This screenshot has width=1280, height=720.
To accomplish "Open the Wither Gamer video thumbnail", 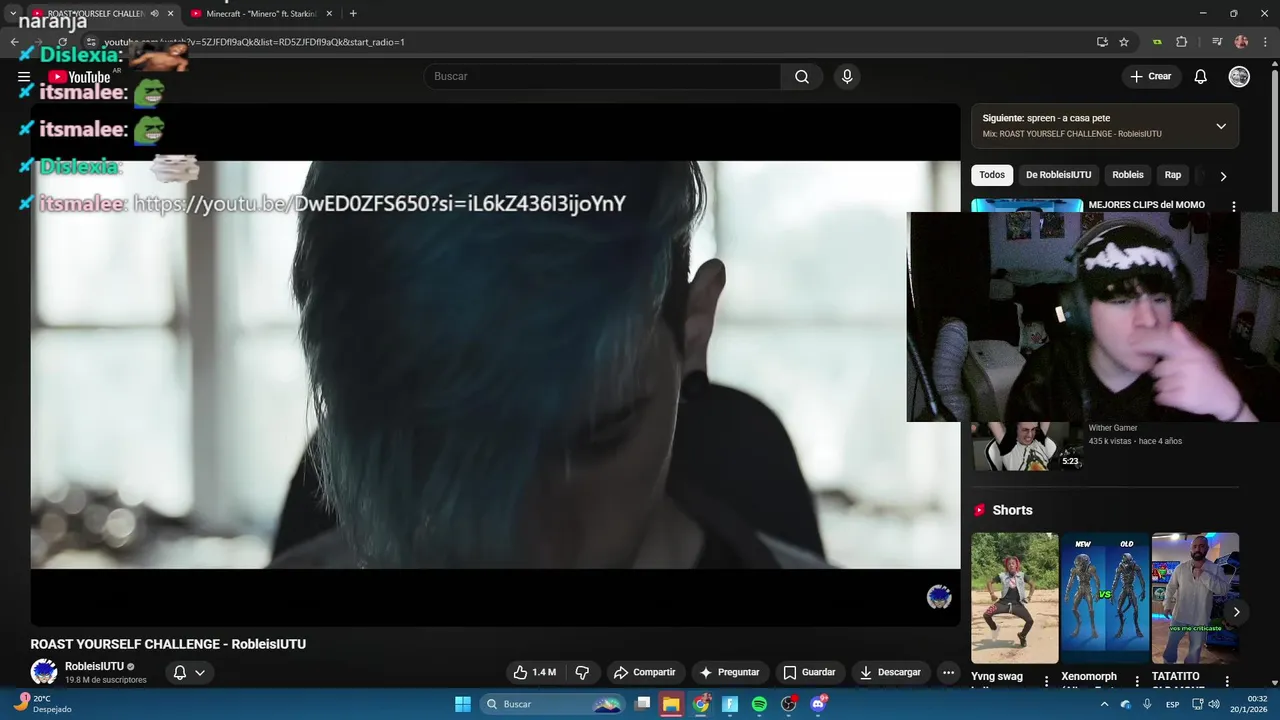I will (1027, 446).
